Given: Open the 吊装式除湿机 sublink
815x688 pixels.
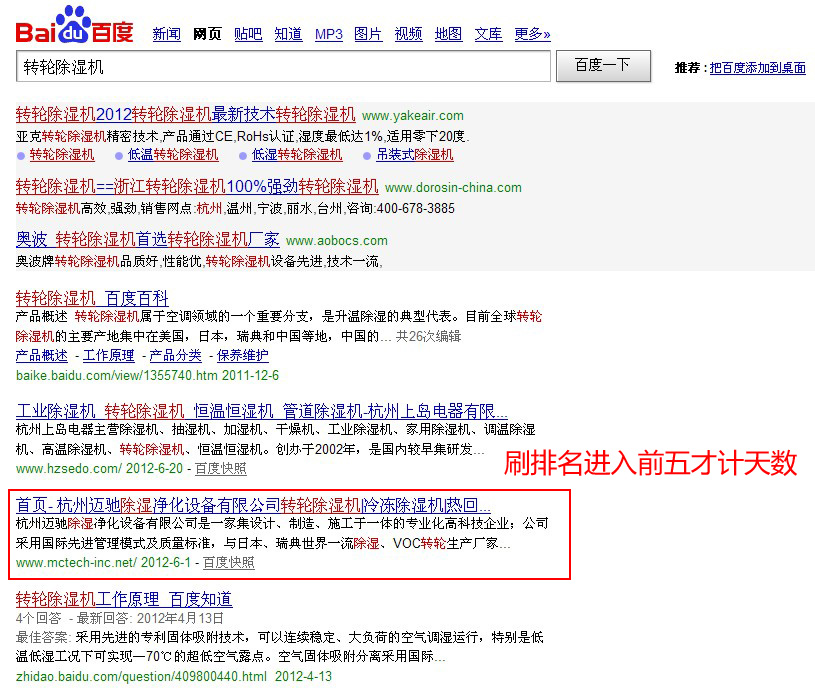Looking at the screenshot, I should coord(415,154).
